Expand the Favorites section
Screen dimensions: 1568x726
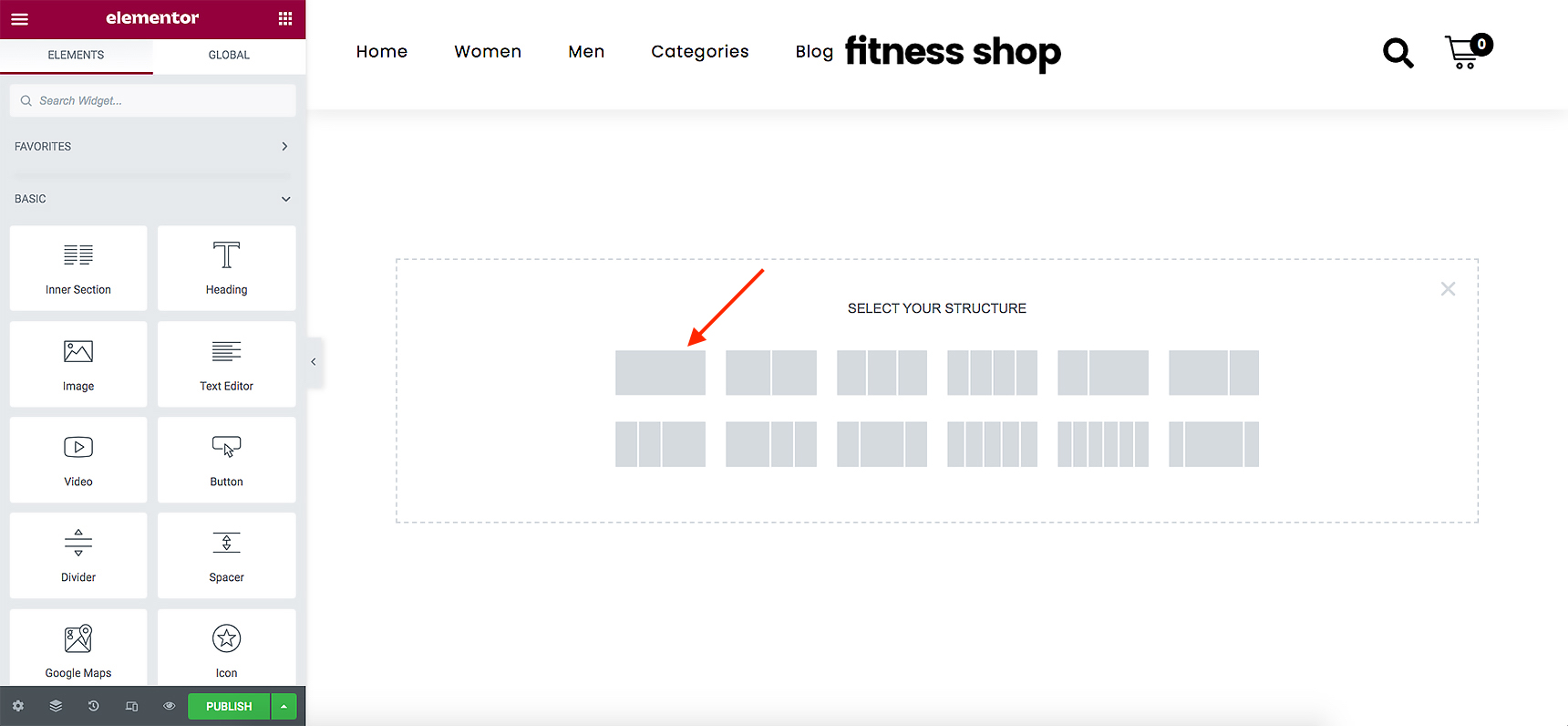click(152, 146)
